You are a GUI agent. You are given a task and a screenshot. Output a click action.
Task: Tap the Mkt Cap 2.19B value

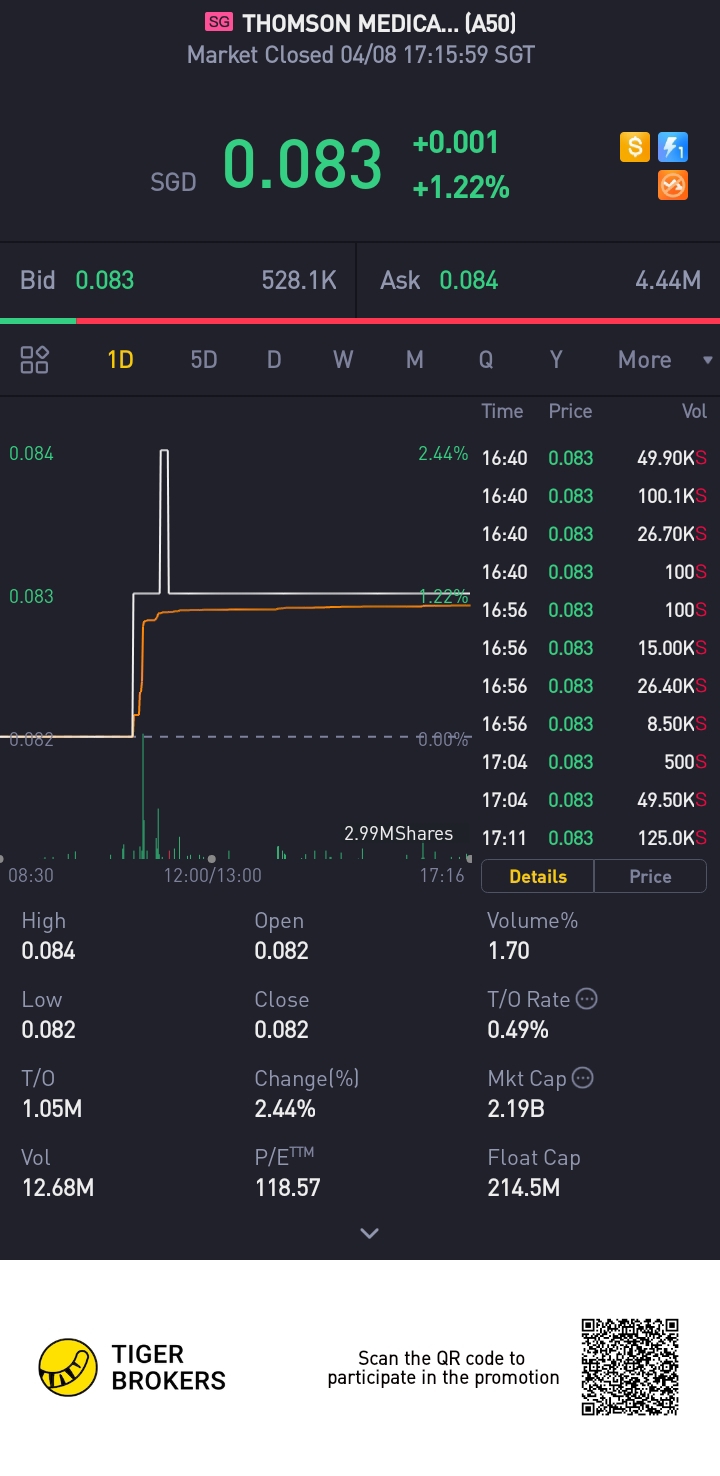516,1108
